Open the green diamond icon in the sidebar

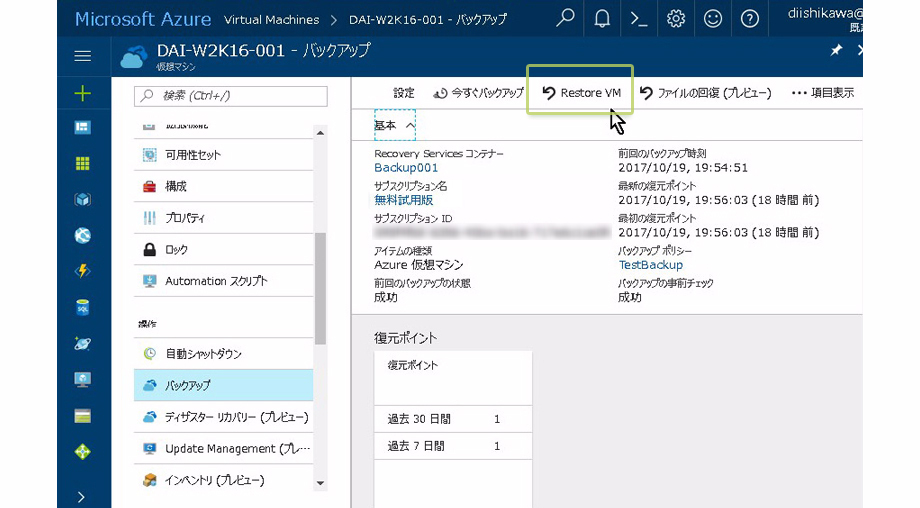point(83,452)
